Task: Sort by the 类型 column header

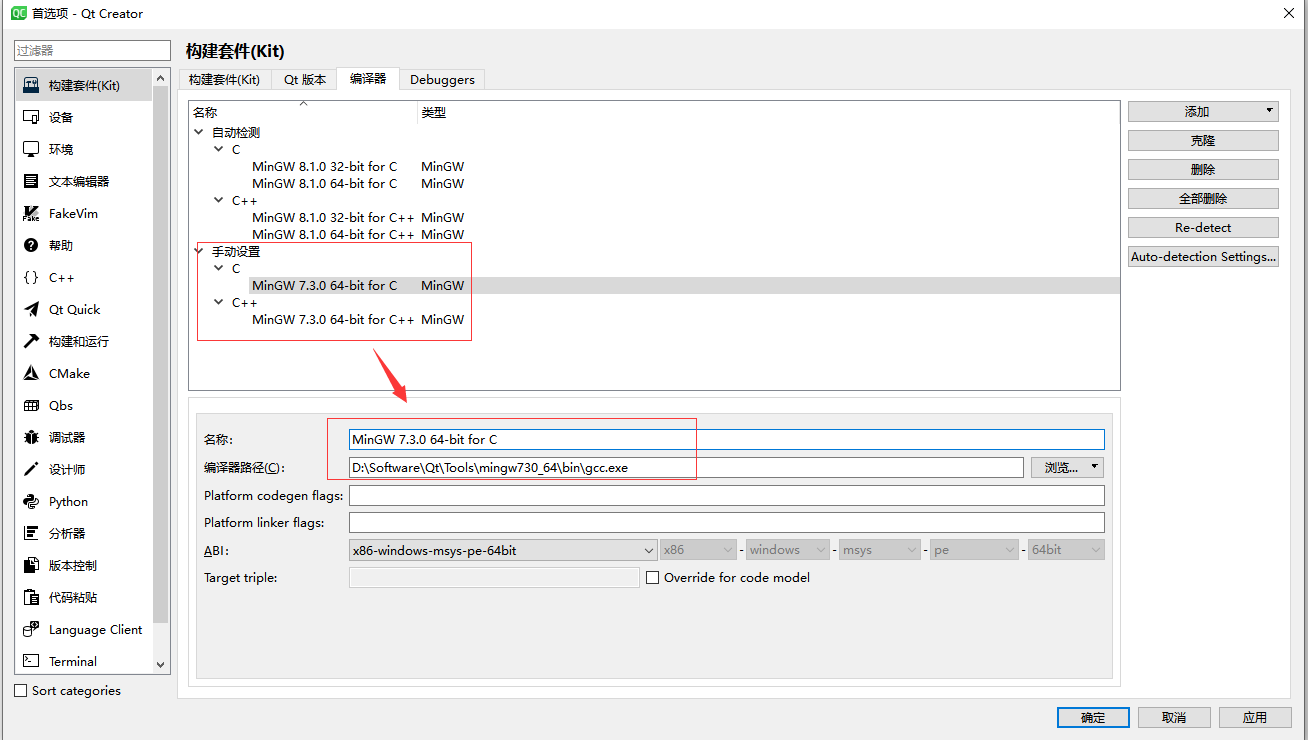Action: pos(768,112)
